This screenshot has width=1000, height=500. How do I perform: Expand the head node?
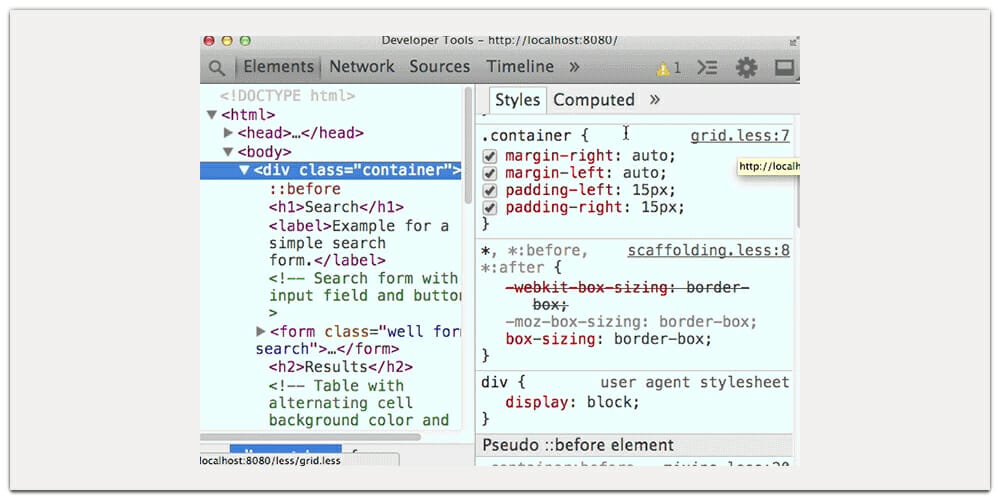pos(228,133)
